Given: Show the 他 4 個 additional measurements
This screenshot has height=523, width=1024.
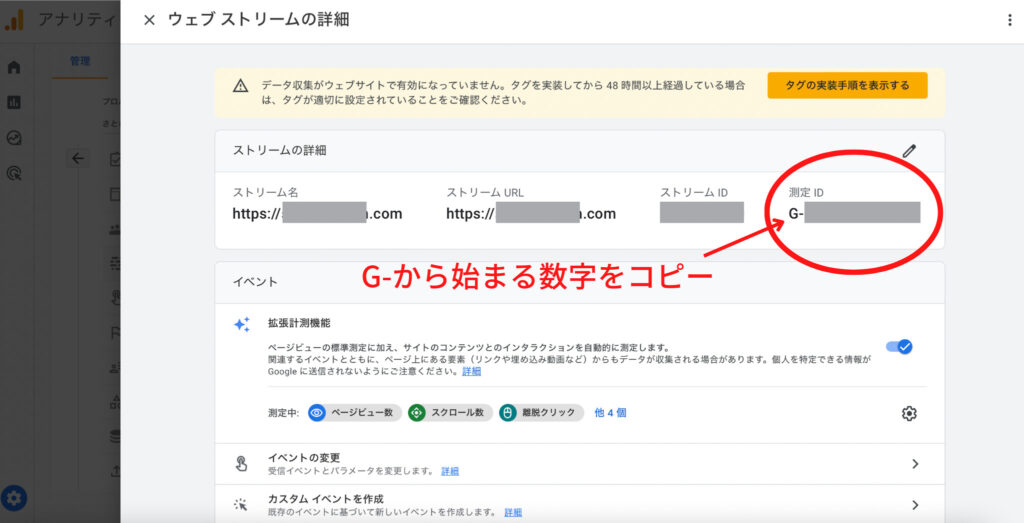Looking at the screenshot, I should [610, 413].
